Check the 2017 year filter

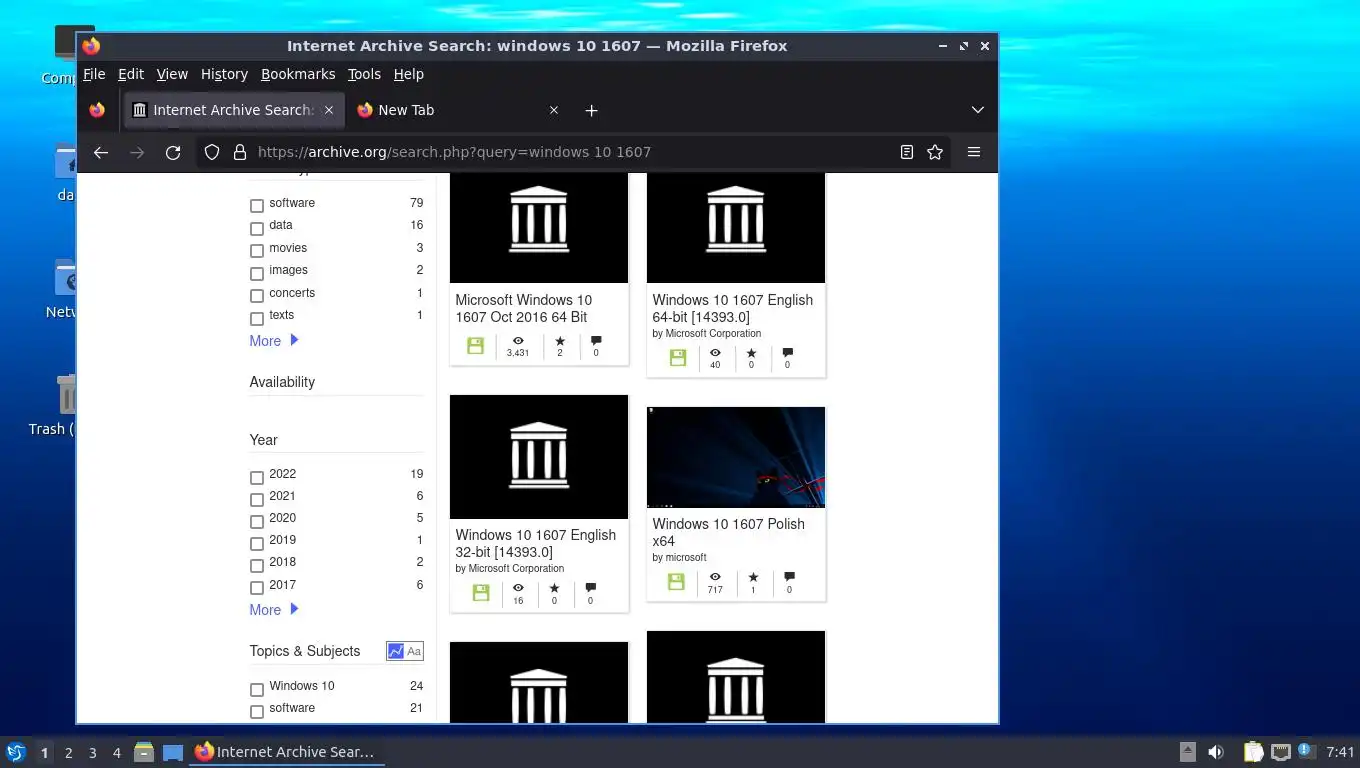[257, 588]
